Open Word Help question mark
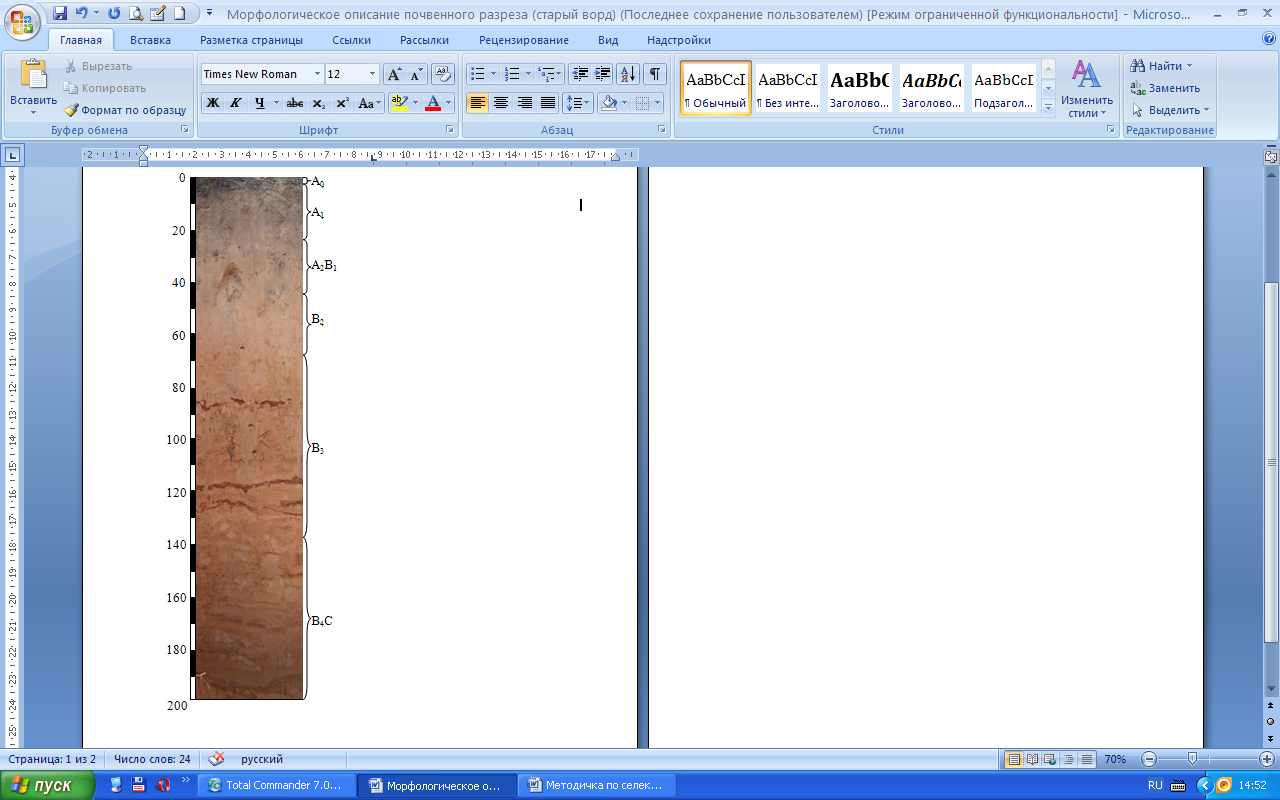The image size is (1280, 800). [x=1269, y=39]
